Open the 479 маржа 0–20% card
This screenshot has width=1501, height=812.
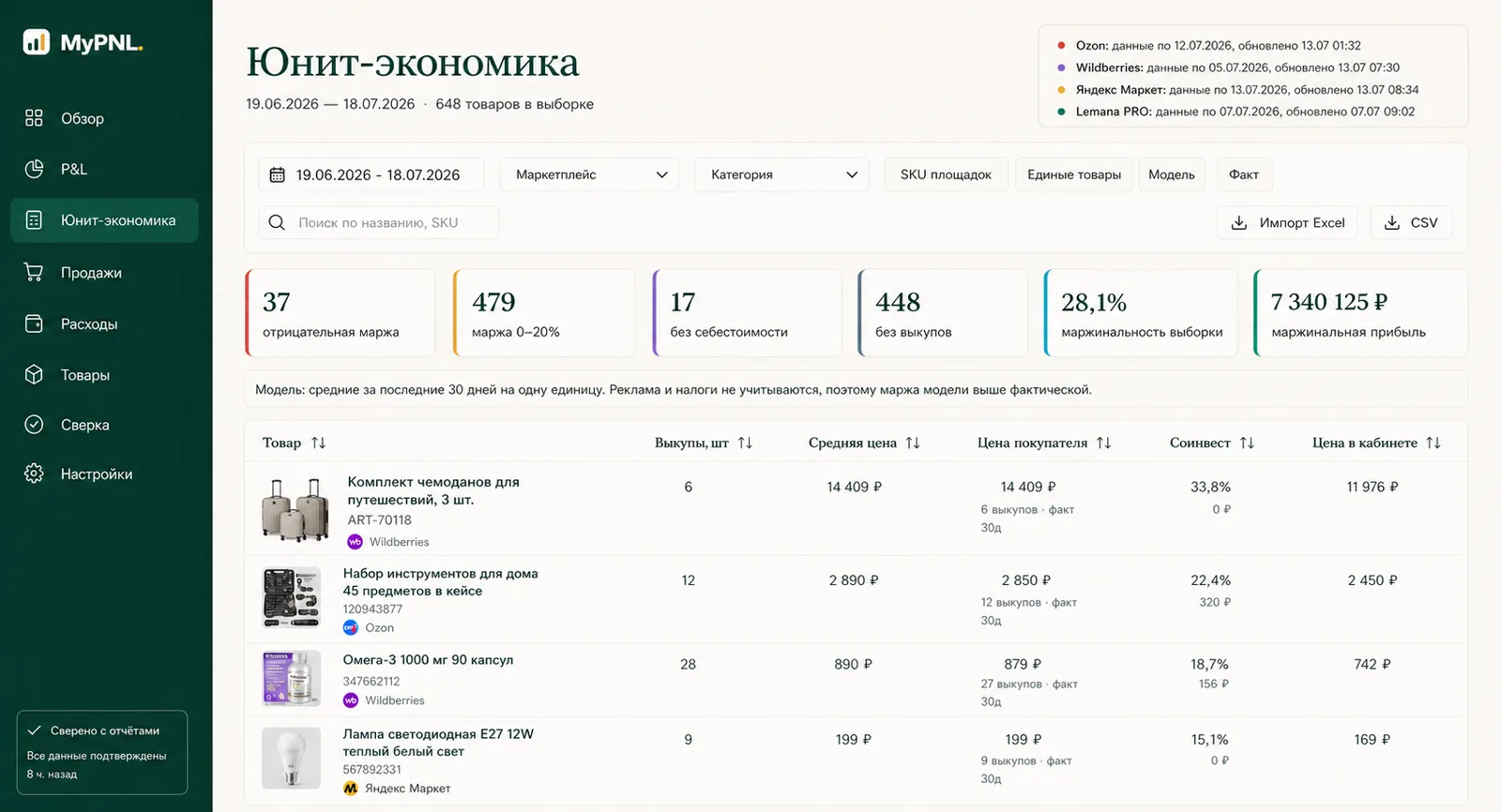[543, 313]
